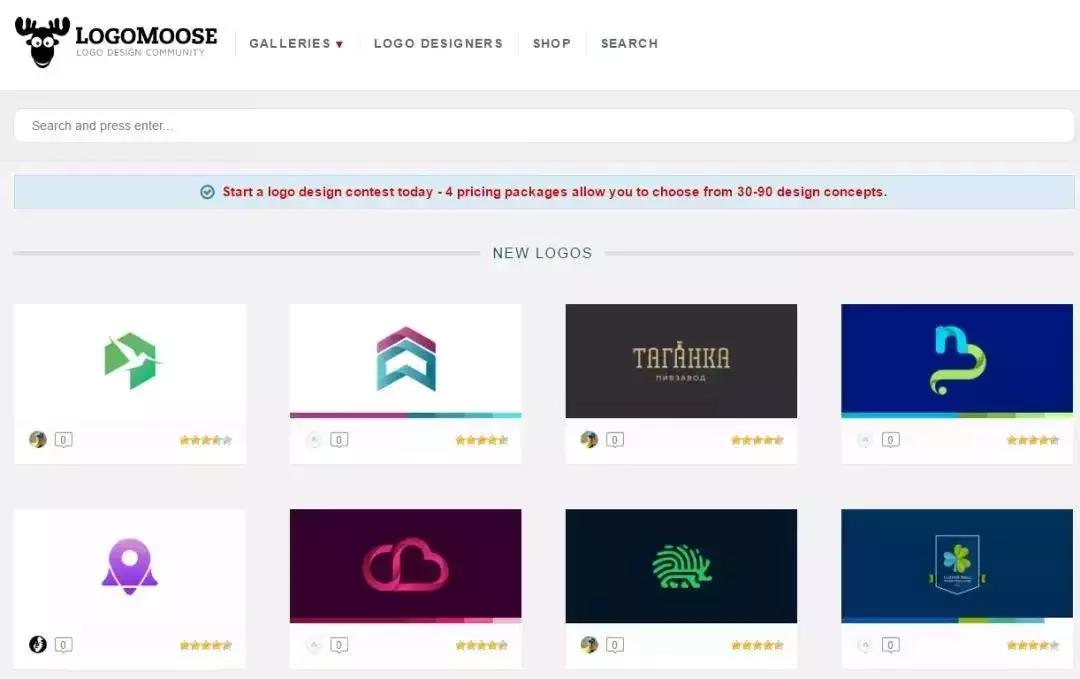The width and height of the screenshot is (1080, 679).
Task: Focus the 'Search and press enter' field
Action: tap(543, 126)
